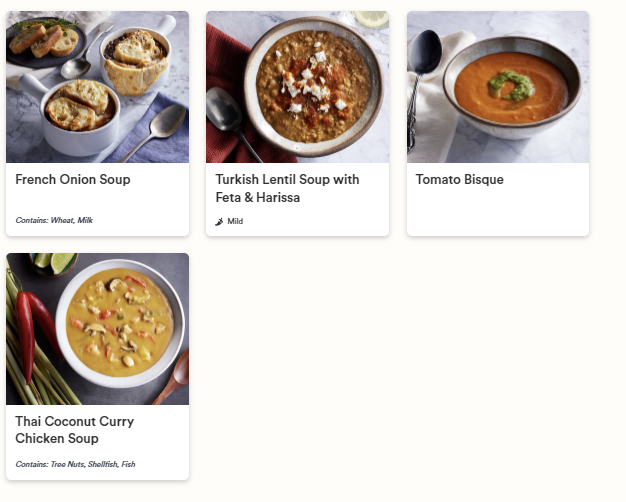Click the lime halves in Thai soup photo
626x502 pixels.
point(58,263)
